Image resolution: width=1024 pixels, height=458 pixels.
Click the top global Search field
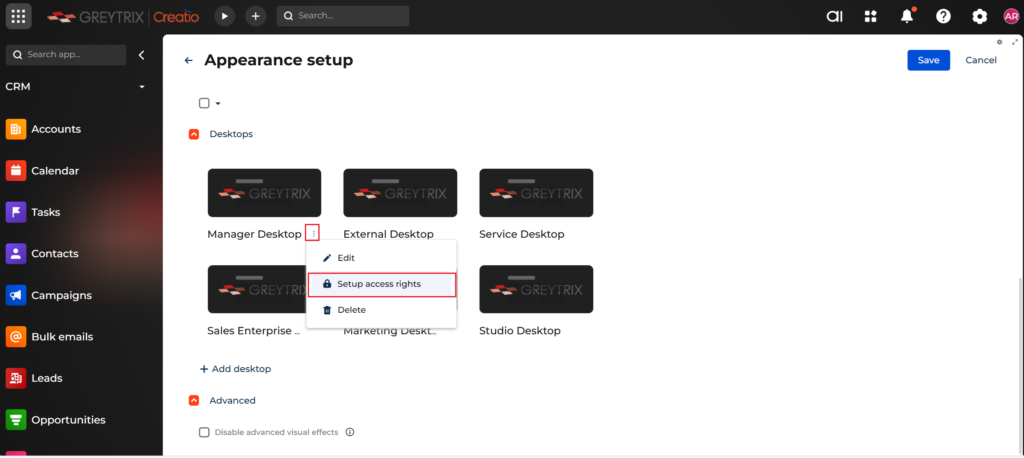coord(343,16)
